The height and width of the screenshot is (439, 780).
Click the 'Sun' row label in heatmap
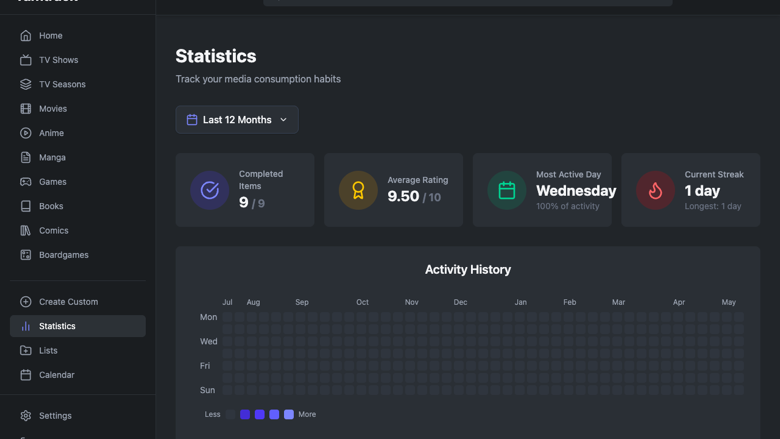[207, 390]
